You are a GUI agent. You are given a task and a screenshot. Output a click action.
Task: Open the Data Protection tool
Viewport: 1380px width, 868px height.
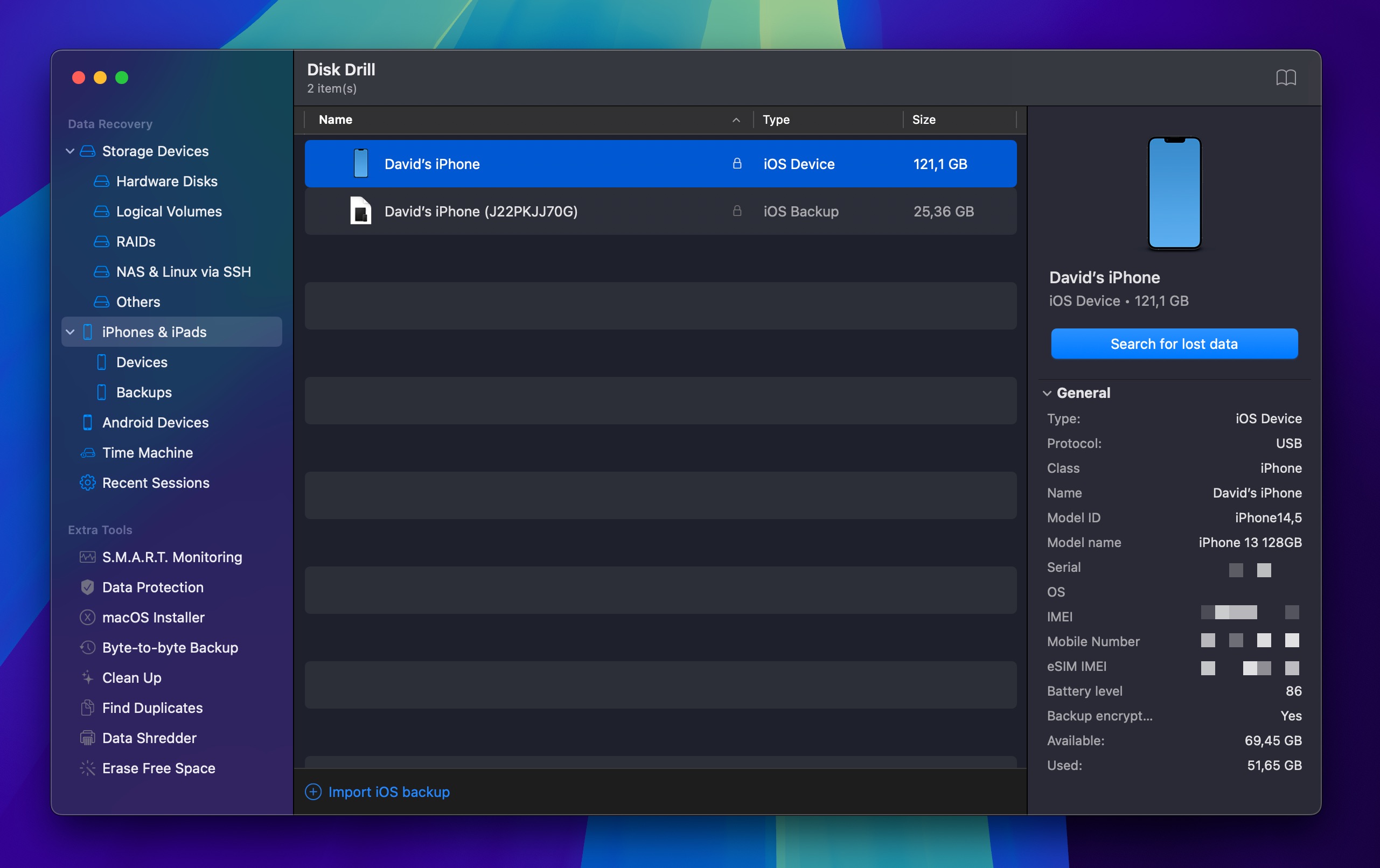point(153,587)
